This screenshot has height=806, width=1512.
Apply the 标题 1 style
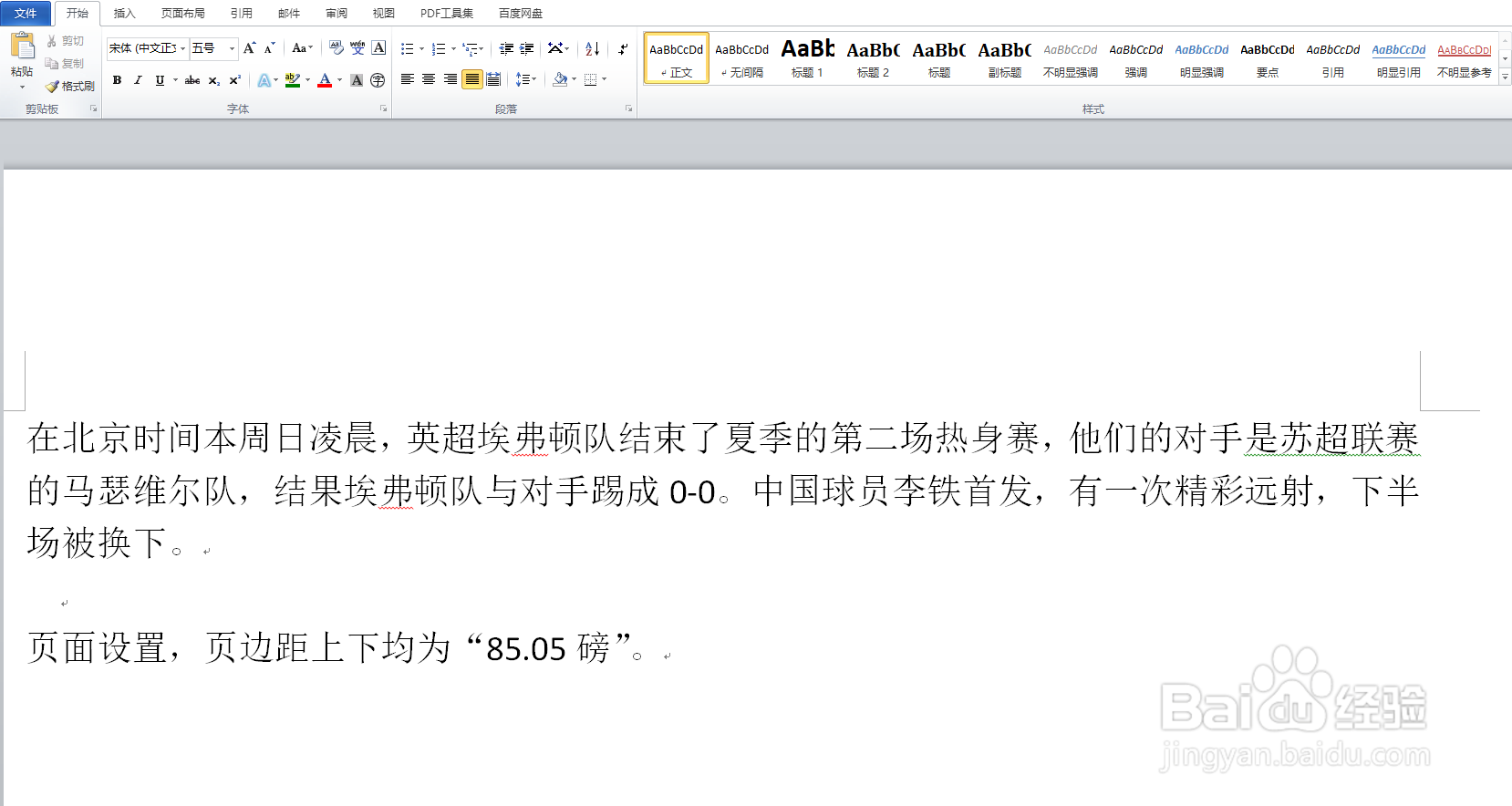(x=807, y=58)
